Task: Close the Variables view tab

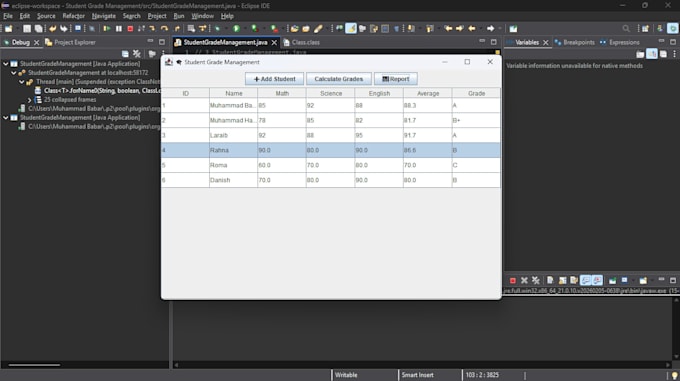Action: click(x=546, y=42)
